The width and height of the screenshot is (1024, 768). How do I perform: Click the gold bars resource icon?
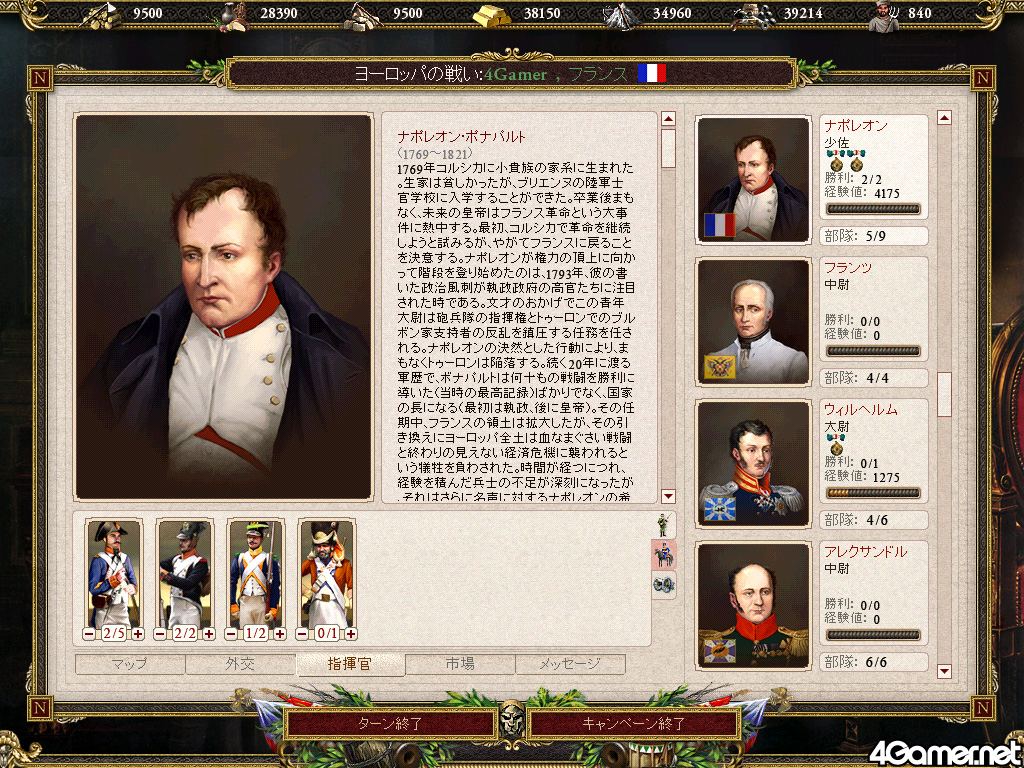492,15
